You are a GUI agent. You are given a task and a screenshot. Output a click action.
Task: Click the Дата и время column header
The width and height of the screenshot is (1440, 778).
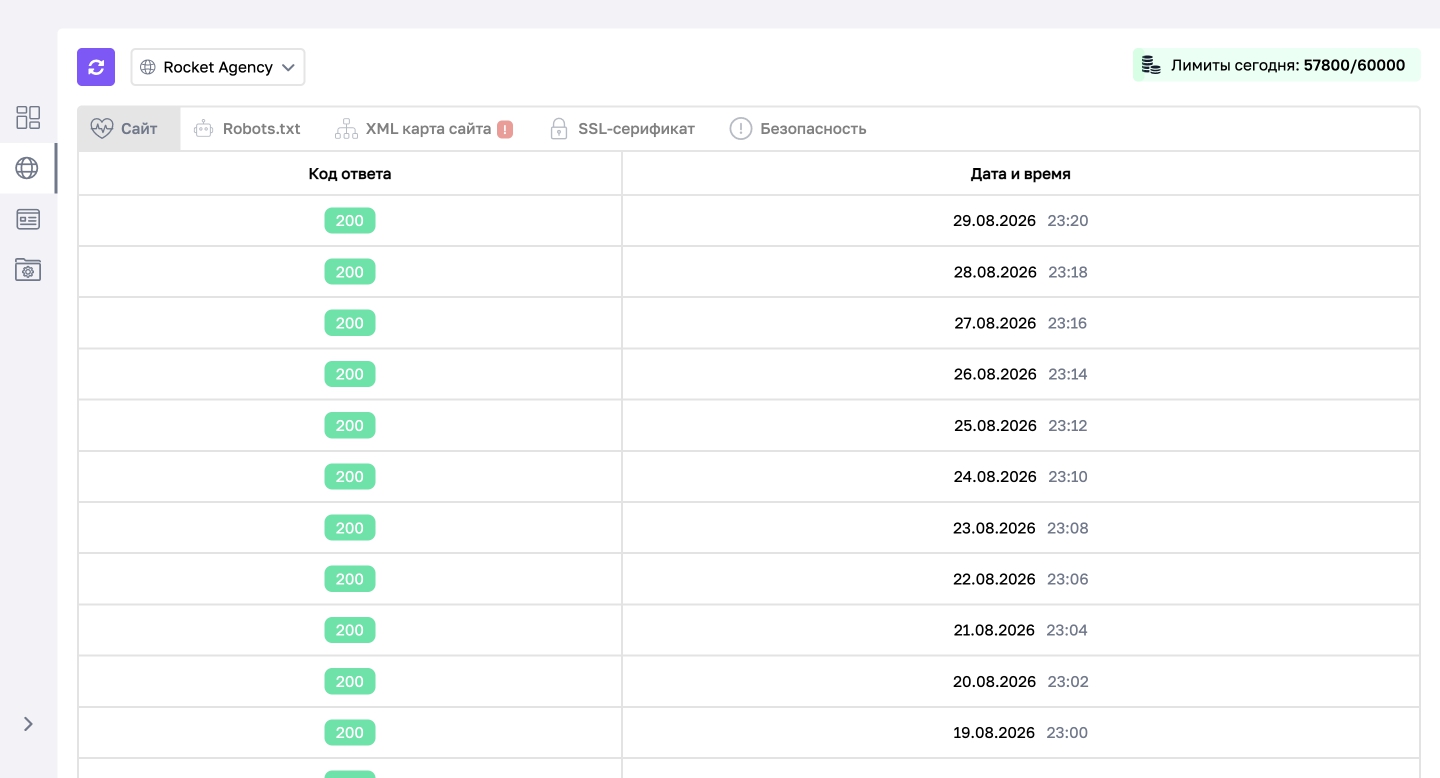1021,174
